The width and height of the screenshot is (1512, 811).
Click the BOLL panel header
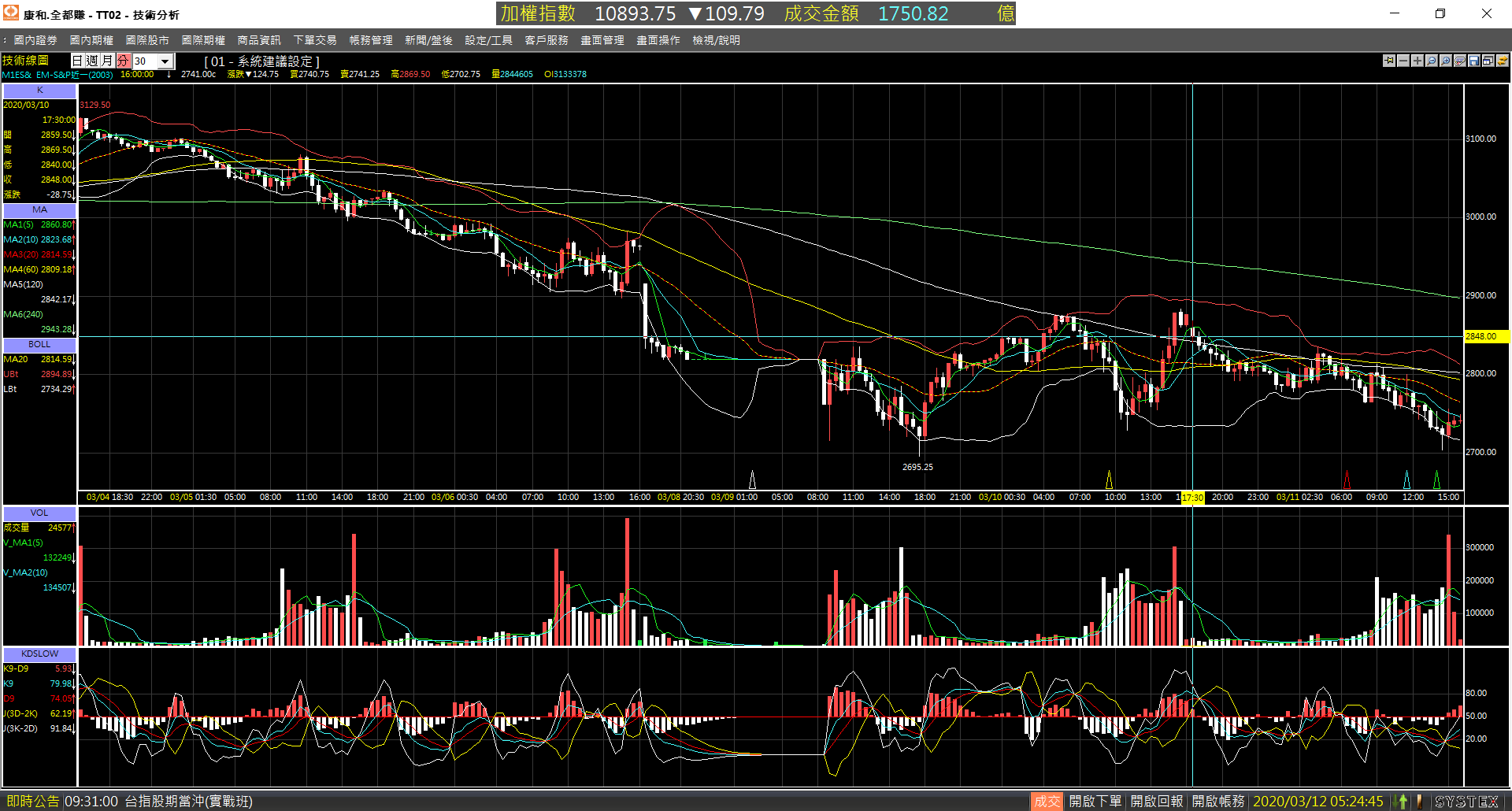pyautogui.click(x=39, y=345)
